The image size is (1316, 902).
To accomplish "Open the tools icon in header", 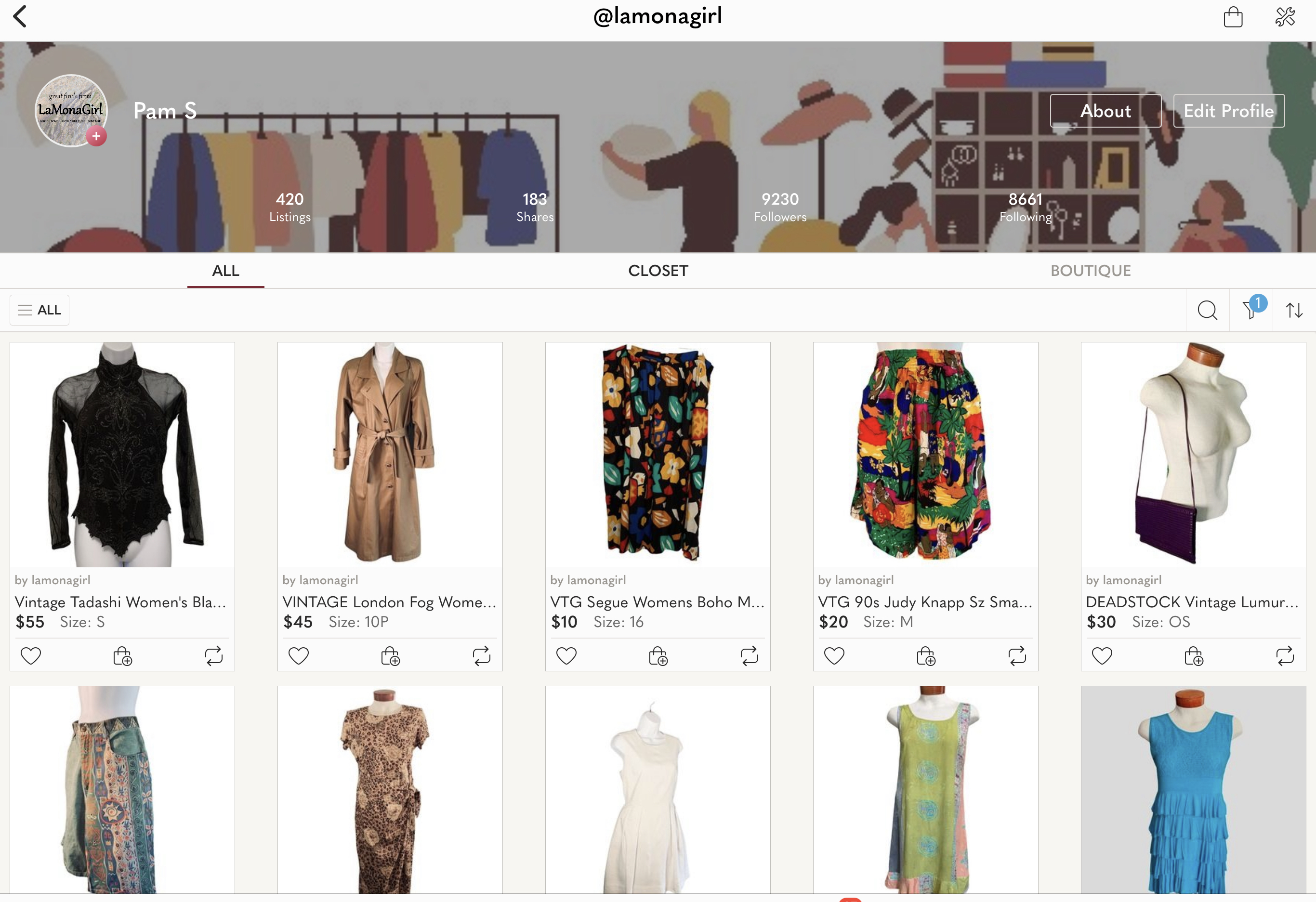I will 1285,16.
